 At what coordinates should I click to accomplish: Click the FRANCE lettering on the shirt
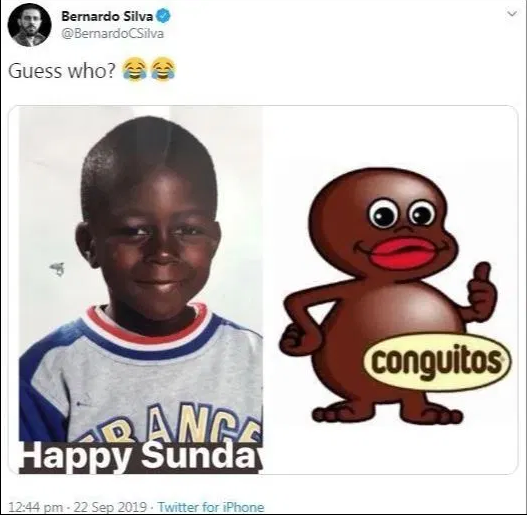click(x=175, y=425)
